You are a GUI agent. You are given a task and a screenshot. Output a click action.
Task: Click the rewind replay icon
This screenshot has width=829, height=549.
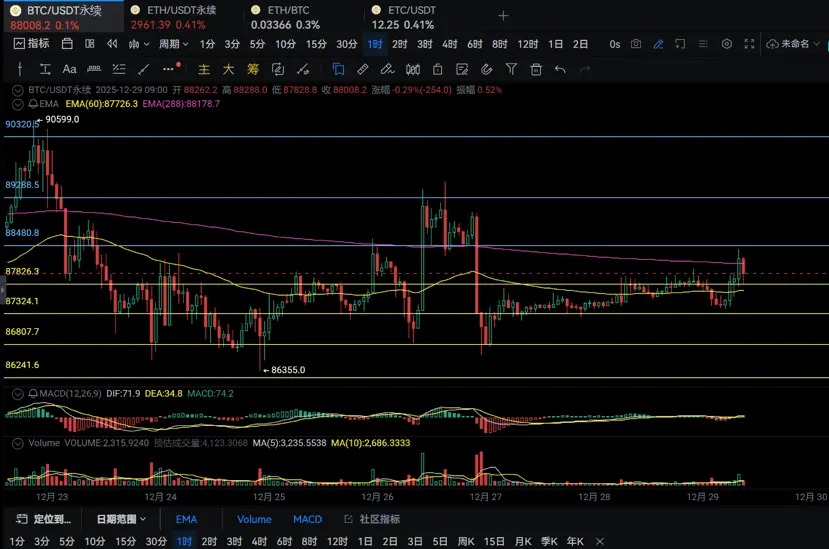coord(112,44)
